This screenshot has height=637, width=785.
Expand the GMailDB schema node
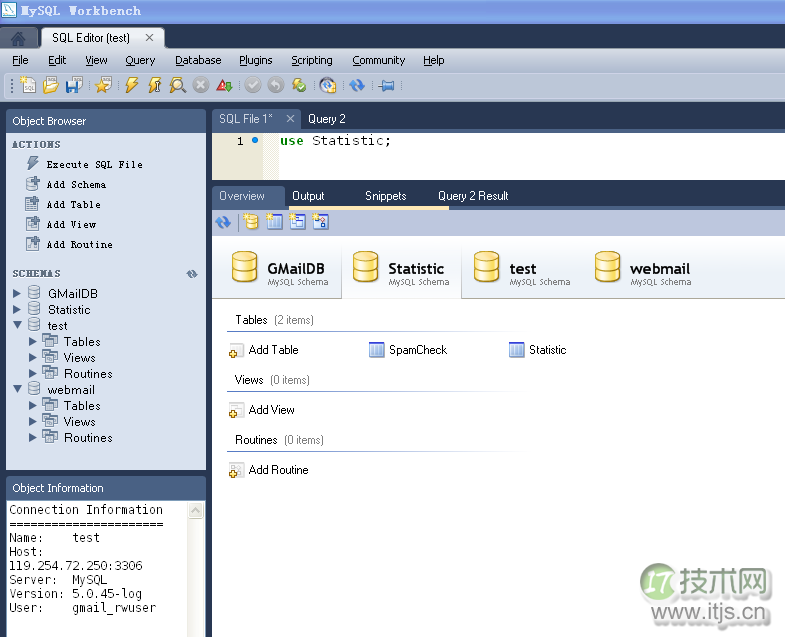[17, 294]
